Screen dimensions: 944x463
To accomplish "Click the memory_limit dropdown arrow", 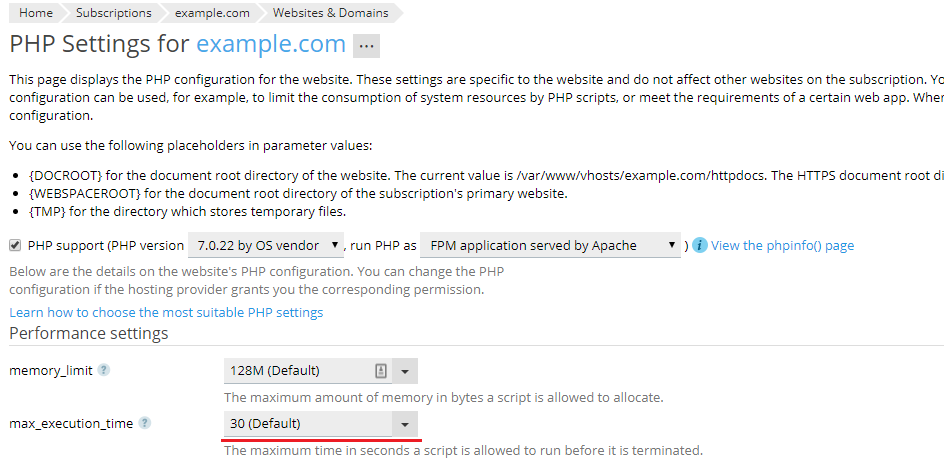I will click(405, 371).
